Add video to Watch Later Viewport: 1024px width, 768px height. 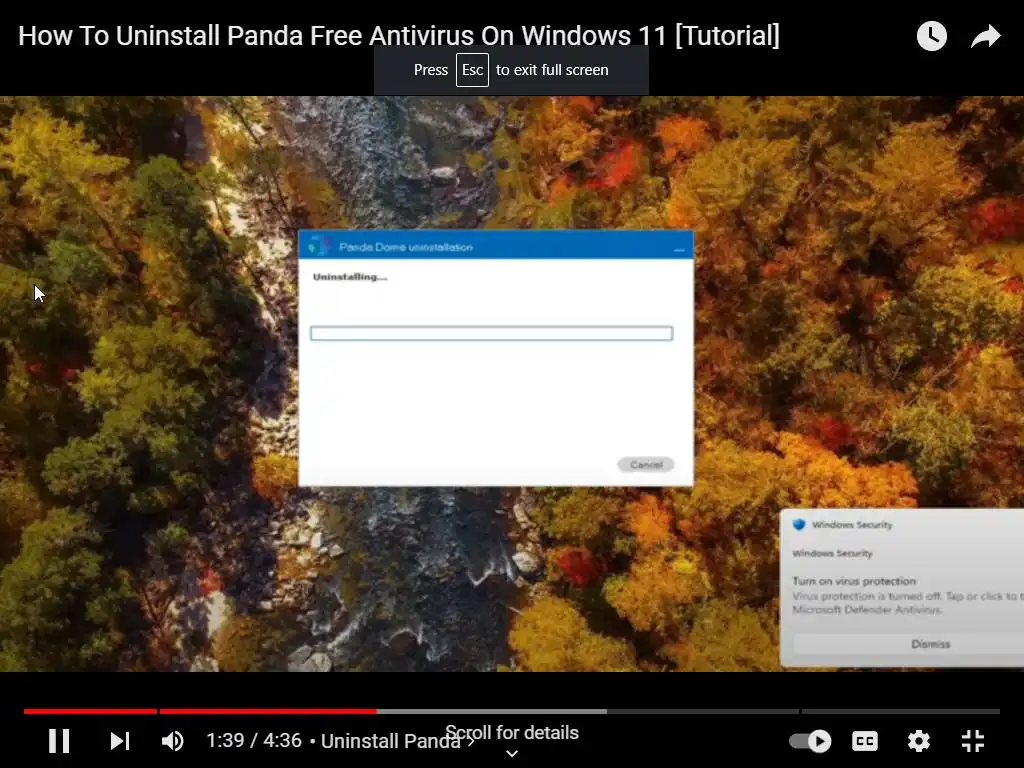(x=932, y=36)
